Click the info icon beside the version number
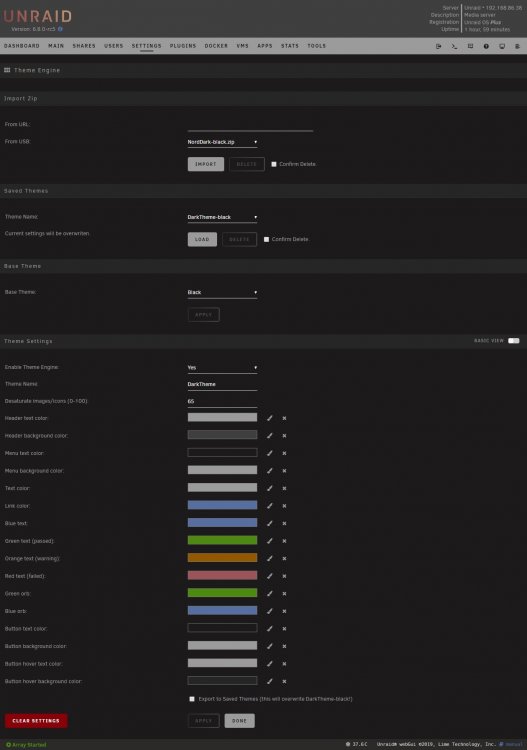The image size is (527, 750). (x=60, y=29)
